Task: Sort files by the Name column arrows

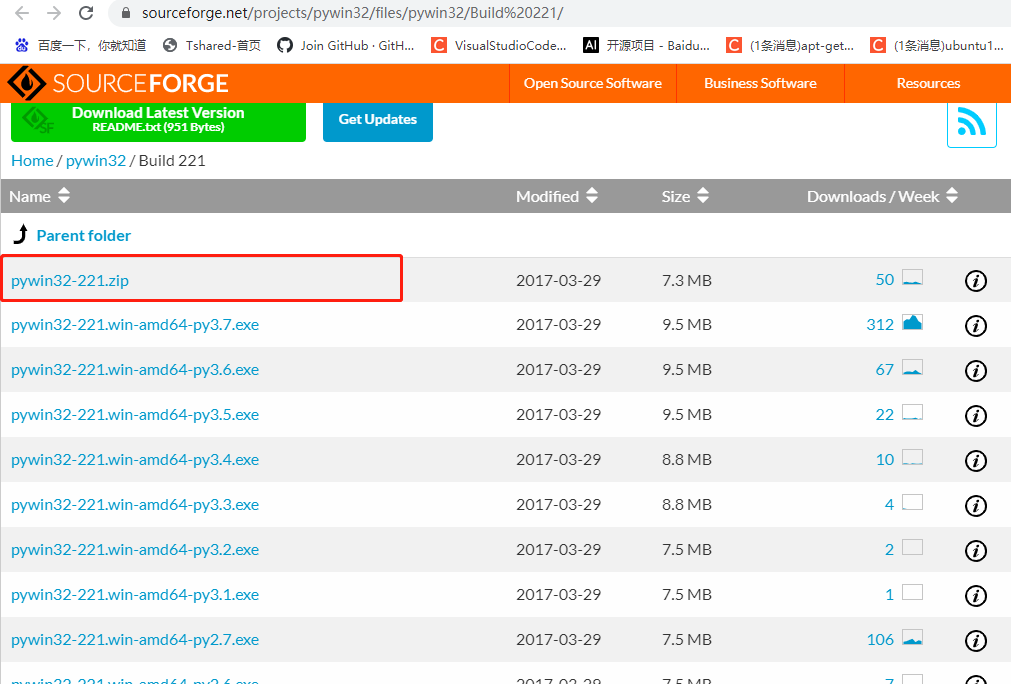Action: point(64,196)
